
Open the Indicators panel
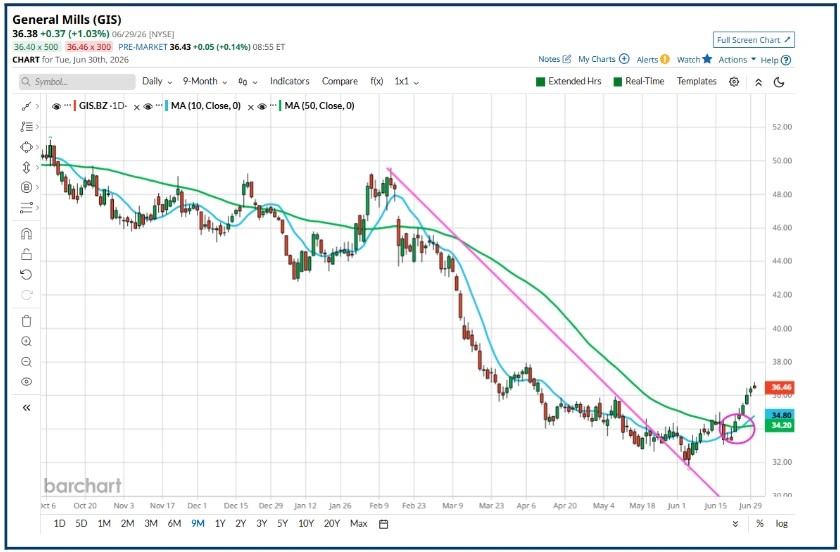(x=289, y=81)
